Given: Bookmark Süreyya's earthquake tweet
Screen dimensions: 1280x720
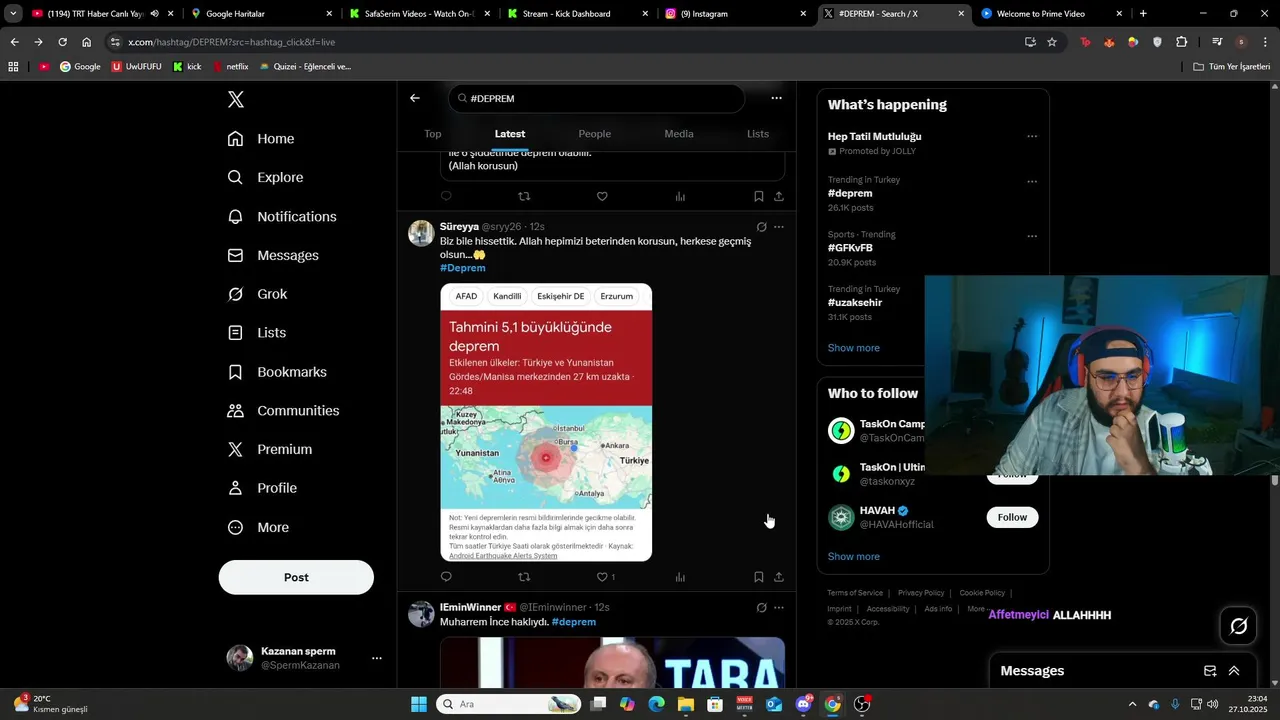Looking at the screenshot, I should pos(759,577).
